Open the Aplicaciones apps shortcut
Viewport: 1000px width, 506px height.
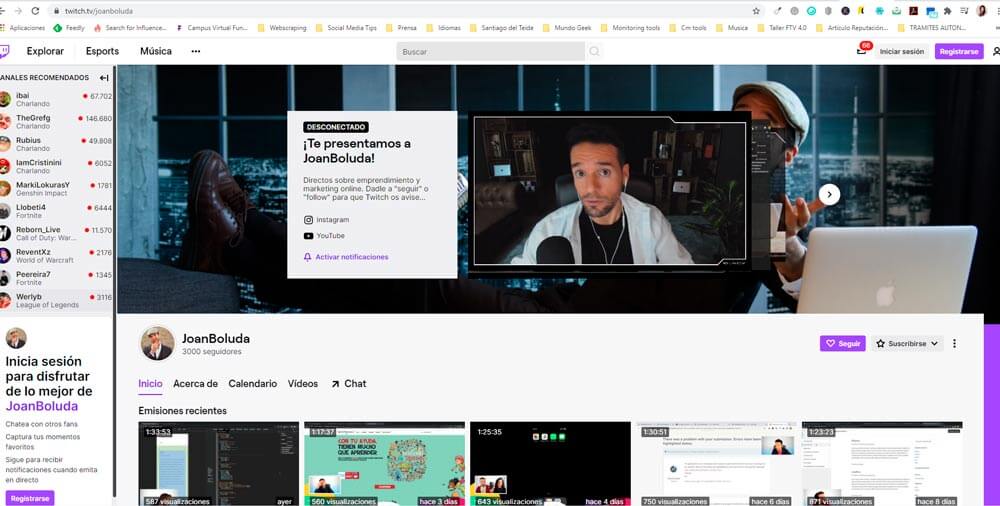[x=23, y=28]
